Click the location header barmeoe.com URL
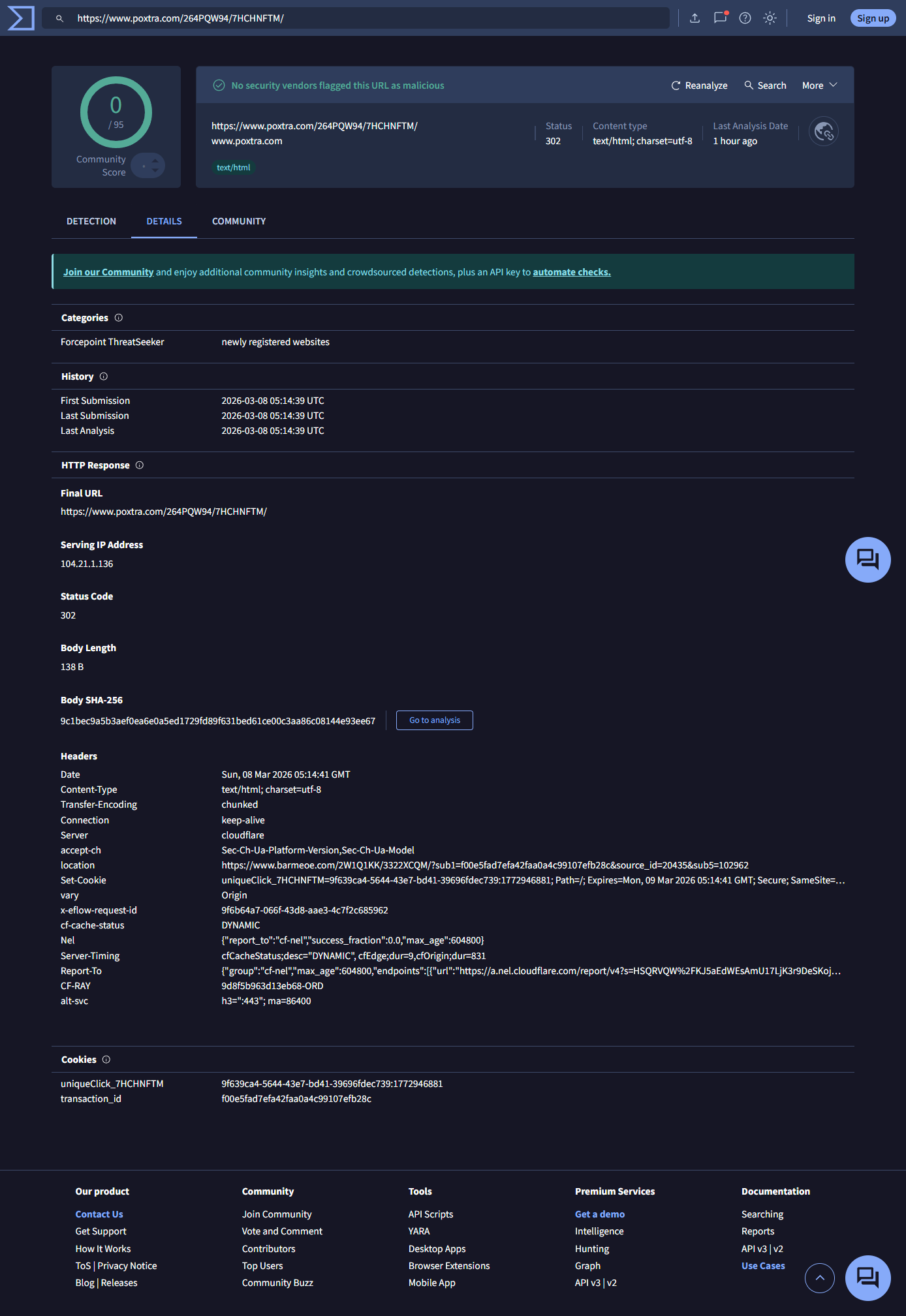Screen dimensions: 906x1316 pos(485,865)
